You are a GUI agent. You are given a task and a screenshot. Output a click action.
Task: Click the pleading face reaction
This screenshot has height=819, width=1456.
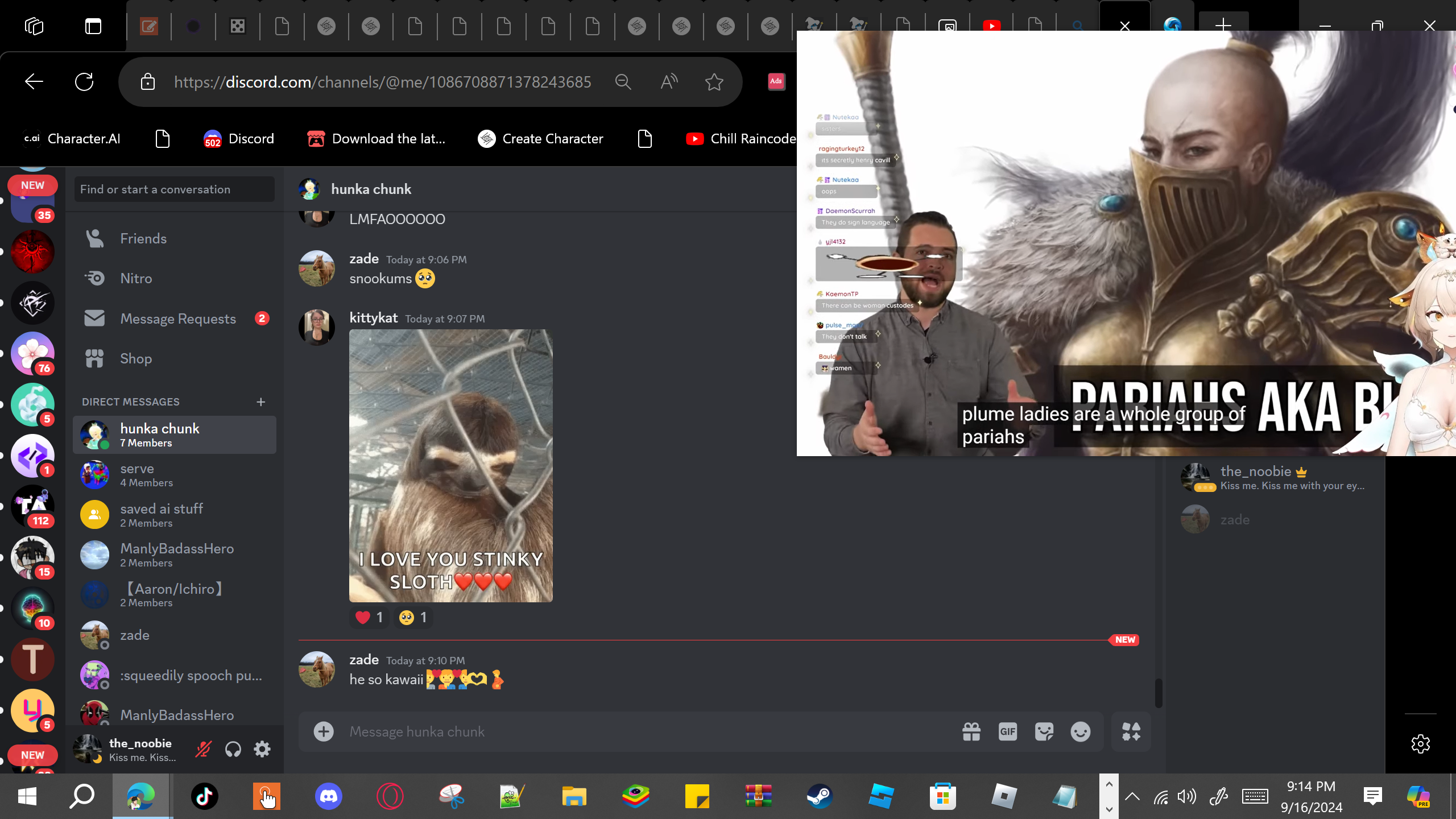413,617
